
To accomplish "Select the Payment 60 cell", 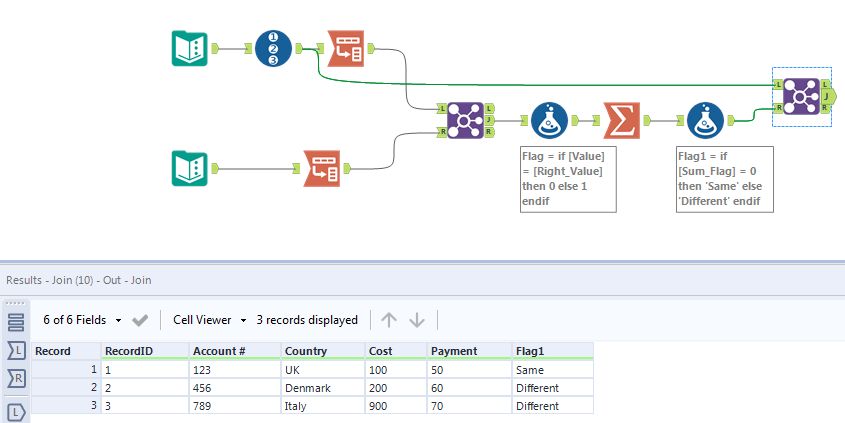I will point(469,388).
